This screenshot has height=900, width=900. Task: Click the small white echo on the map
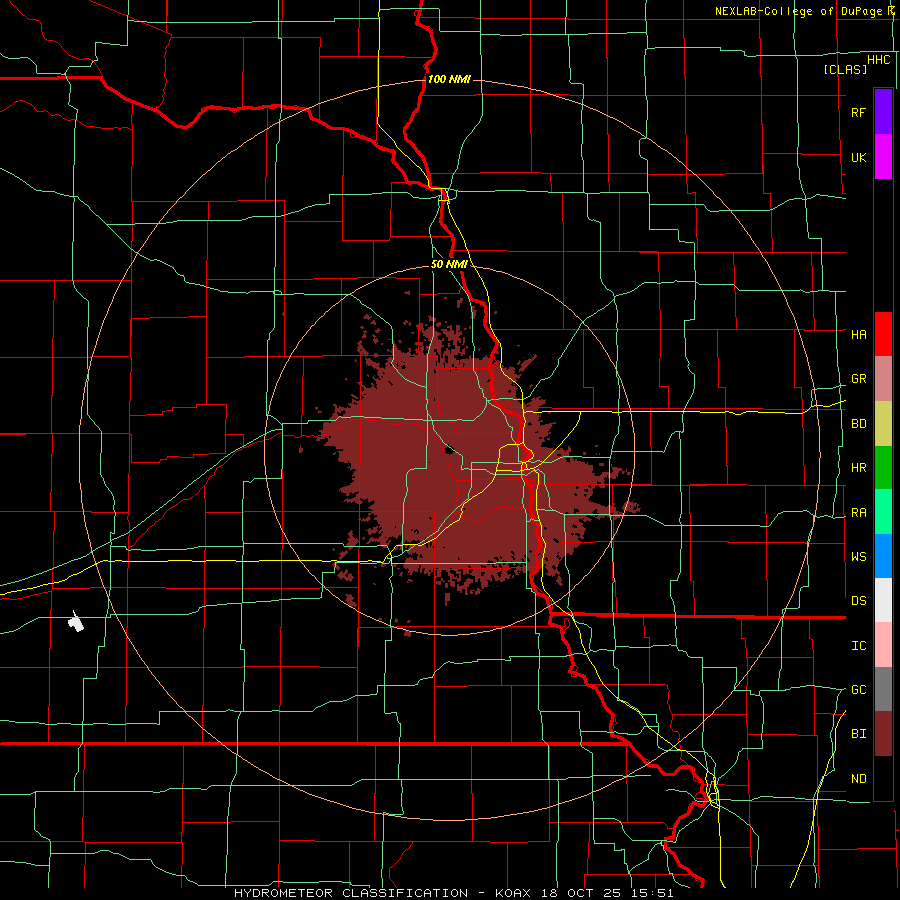click(75, 622)
